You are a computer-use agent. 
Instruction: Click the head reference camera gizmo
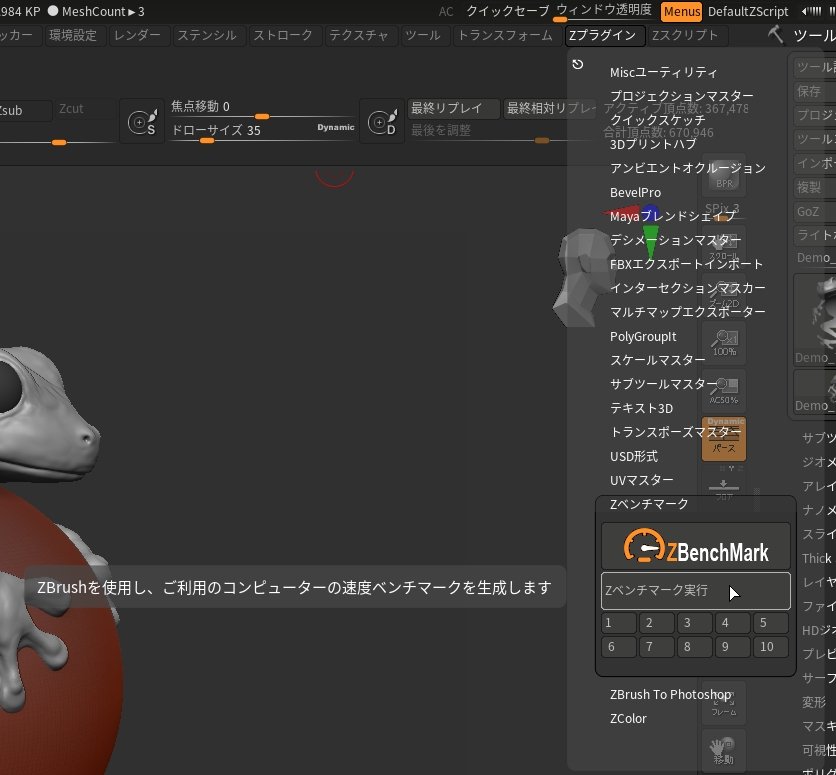tap(584, 277)
